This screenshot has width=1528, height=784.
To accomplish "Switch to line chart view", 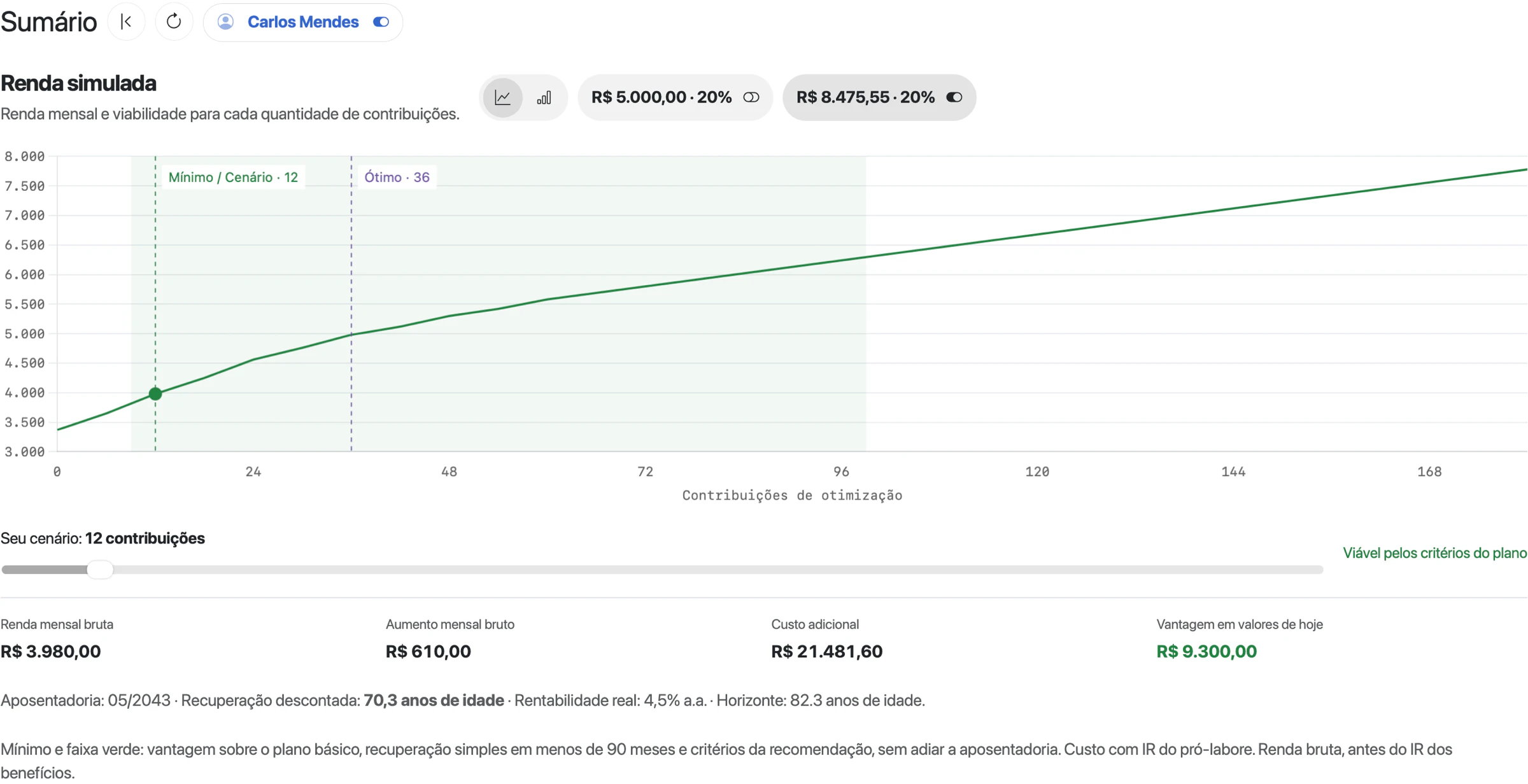I will tap(502, 97).
